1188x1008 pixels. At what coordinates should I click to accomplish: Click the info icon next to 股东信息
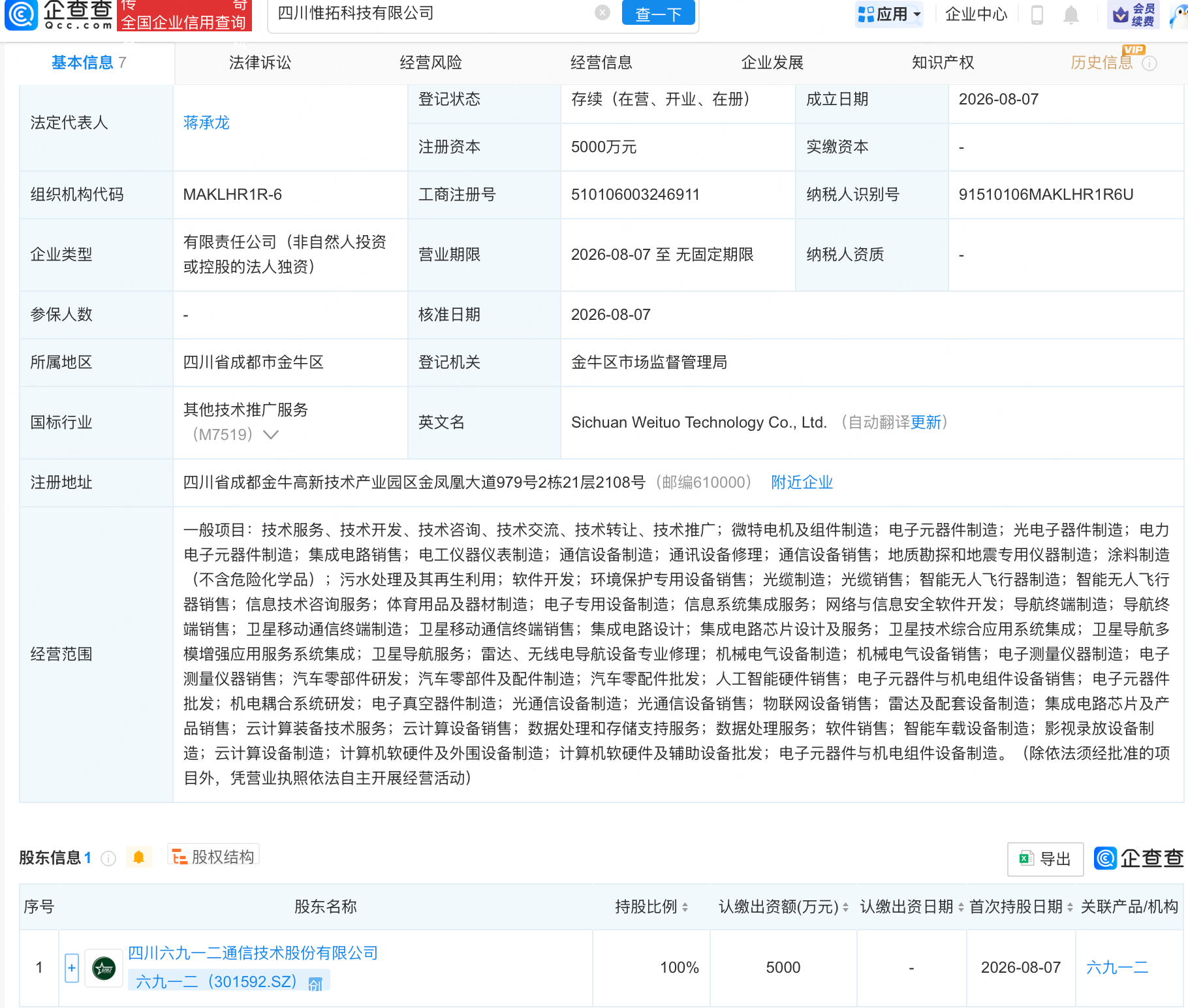[x=108, y=858]
